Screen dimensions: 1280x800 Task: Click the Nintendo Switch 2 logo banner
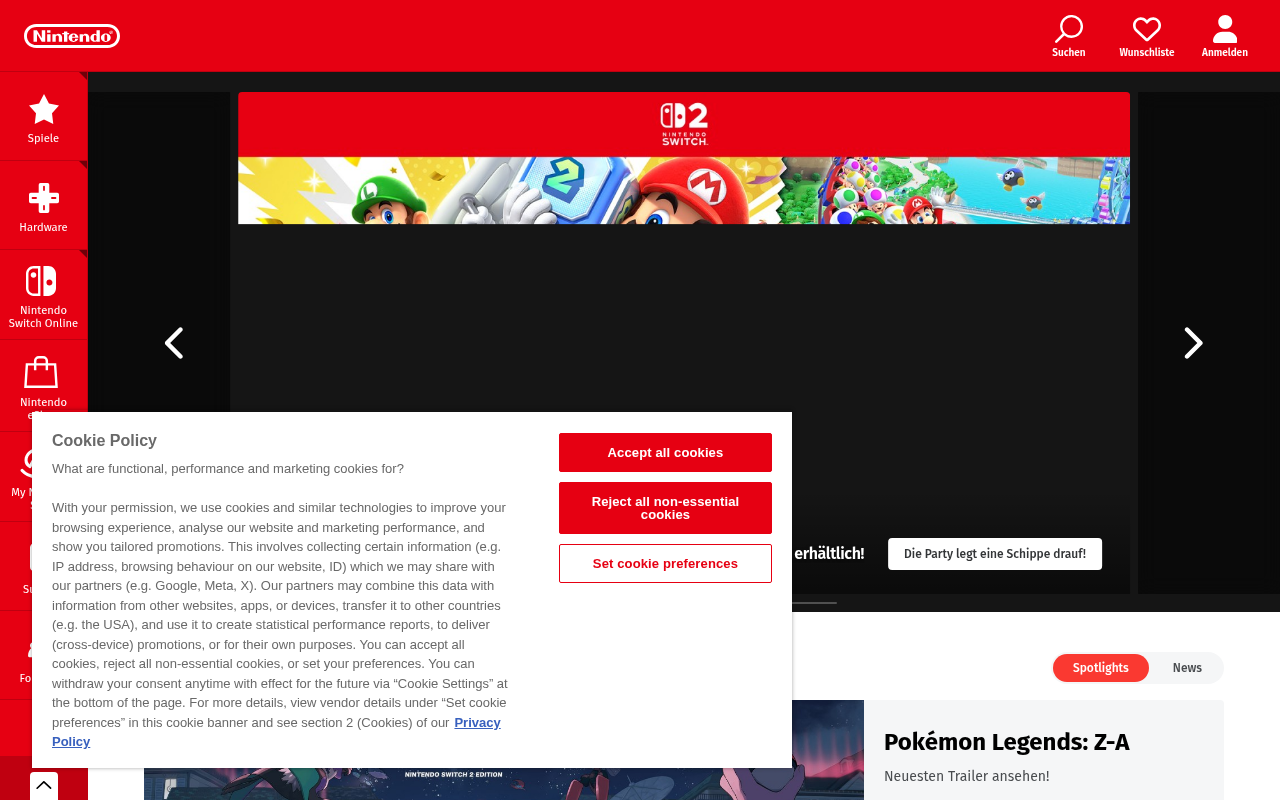(684, 124)
